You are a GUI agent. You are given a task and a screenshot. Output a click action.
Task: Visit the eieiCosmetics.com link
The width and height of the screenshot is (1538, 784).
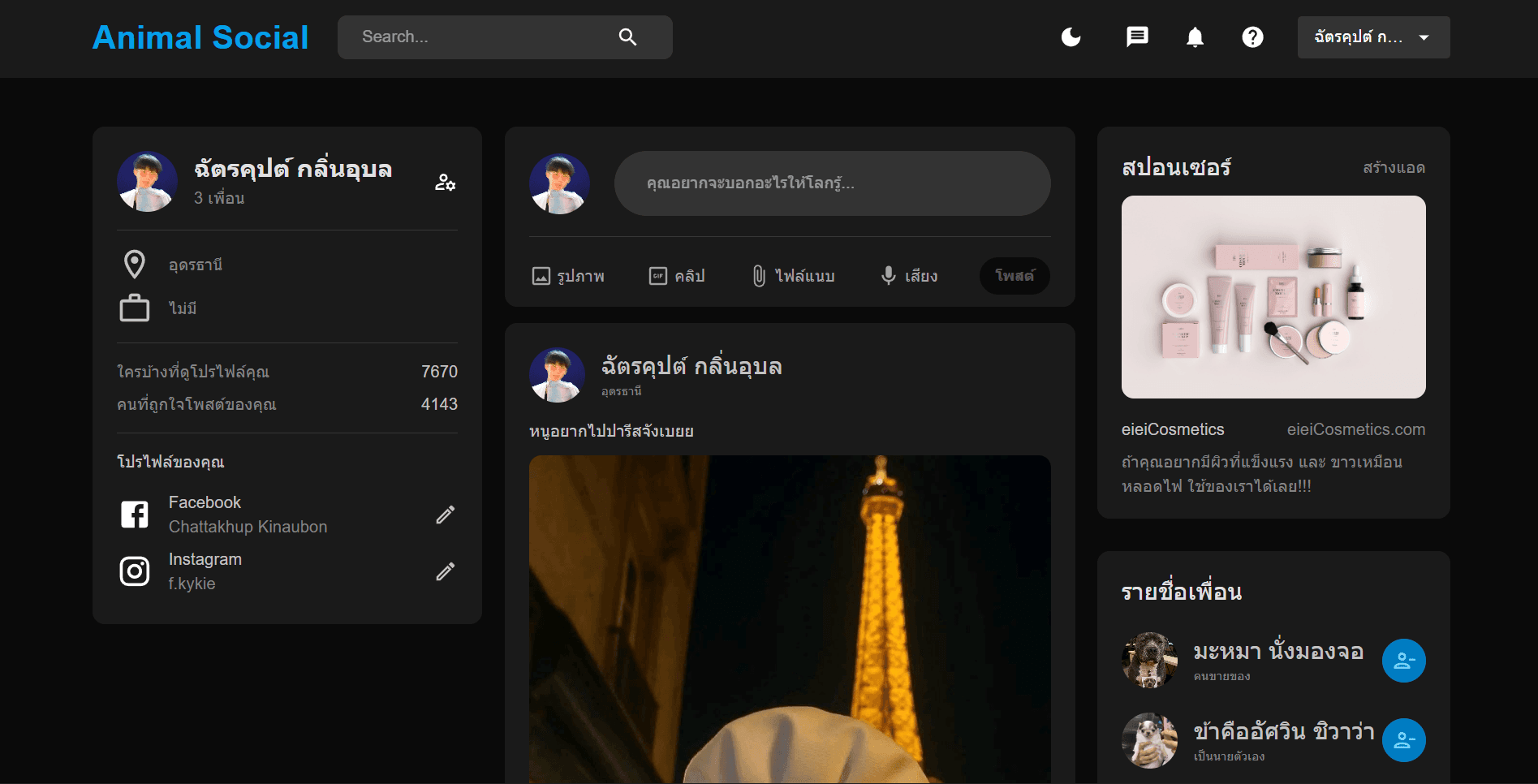(1356, 429)
